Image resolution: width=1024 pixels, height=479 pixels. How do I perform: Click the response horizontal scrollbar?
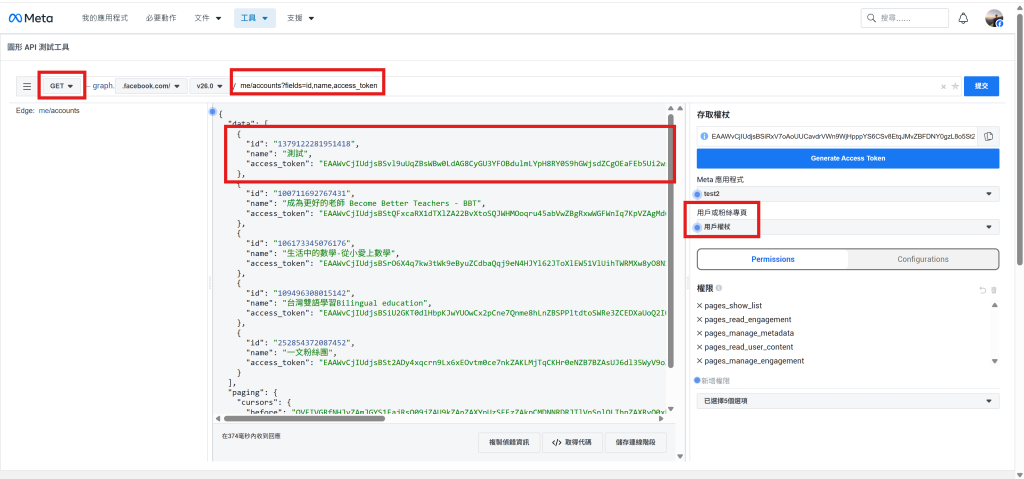304,418
